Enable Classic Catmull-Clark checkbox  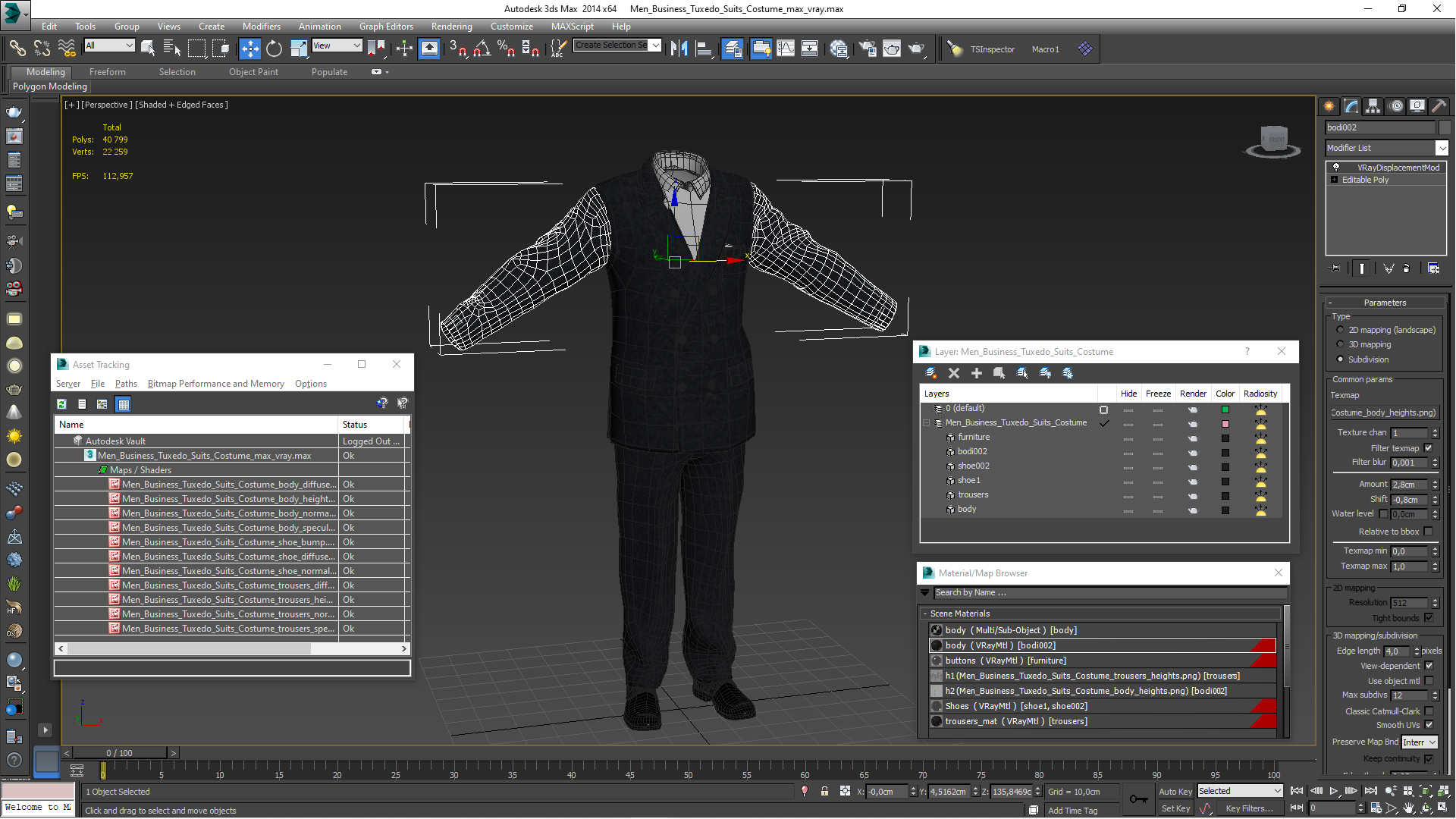[1429, 711]
